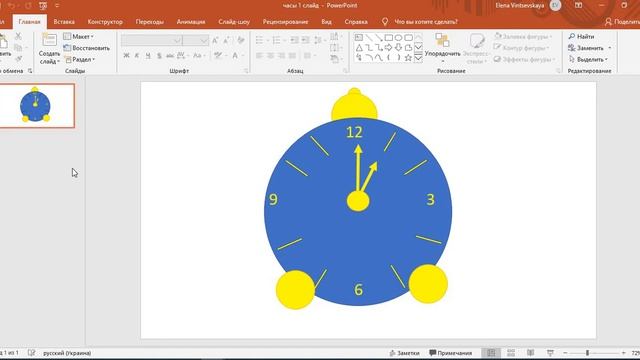
Task: Click the 'Что вы хотите сделать?' search box
Action: [426, 22]
